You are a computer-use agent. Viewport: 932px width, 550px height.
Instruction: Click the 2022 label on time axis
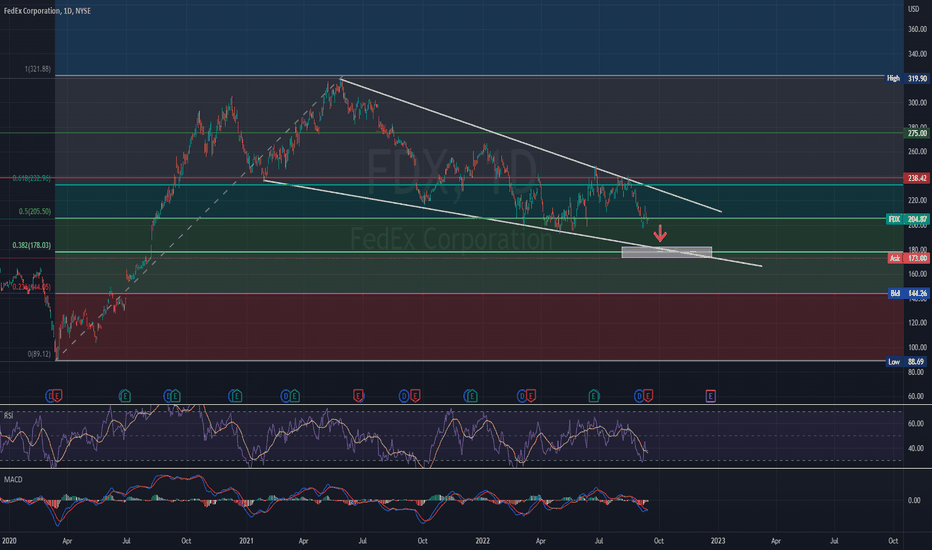pos(483,540)
